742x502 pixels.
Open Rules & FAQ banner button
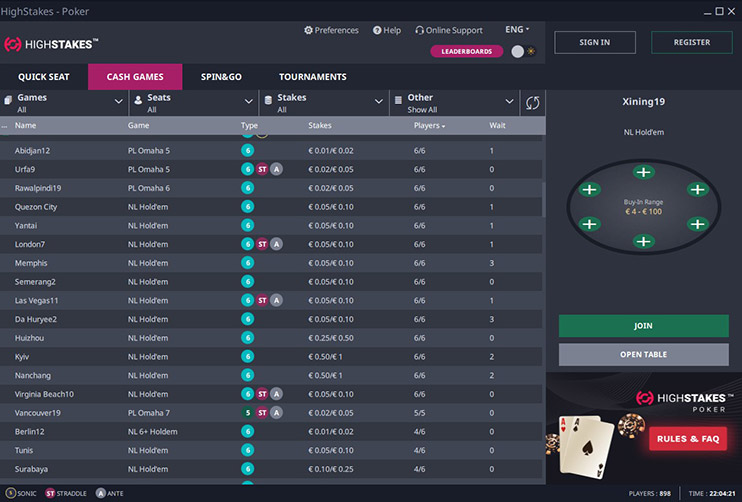(688, 439)
